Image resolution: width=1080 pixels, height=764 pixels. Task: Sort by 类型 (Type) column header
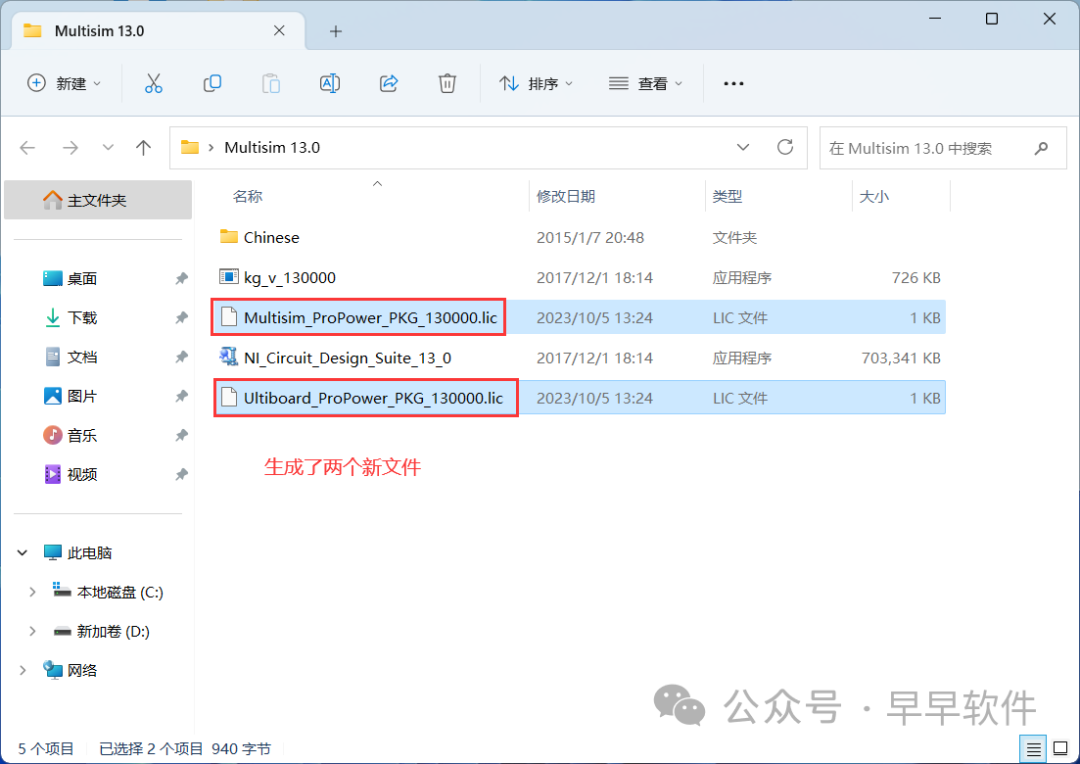point(727,196)
